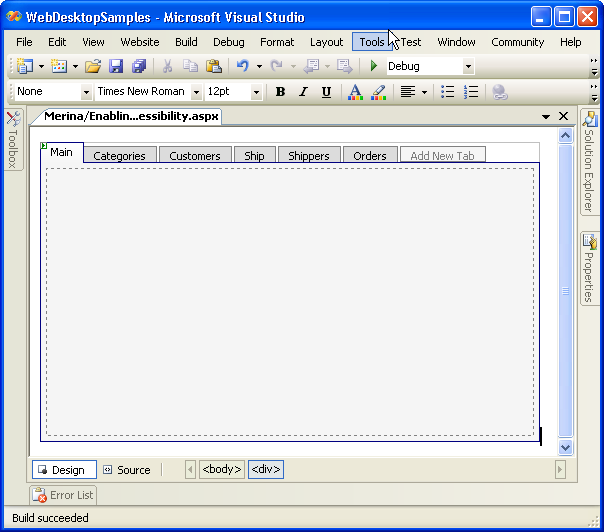Open the 12pt font size dropdown

pos(257,92)
